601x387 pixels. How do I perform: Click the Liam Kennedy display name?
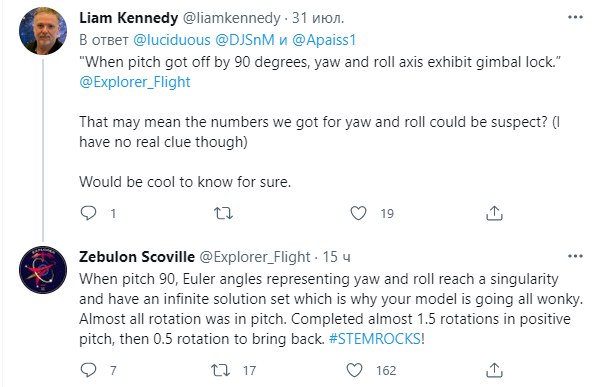[129, 18]
